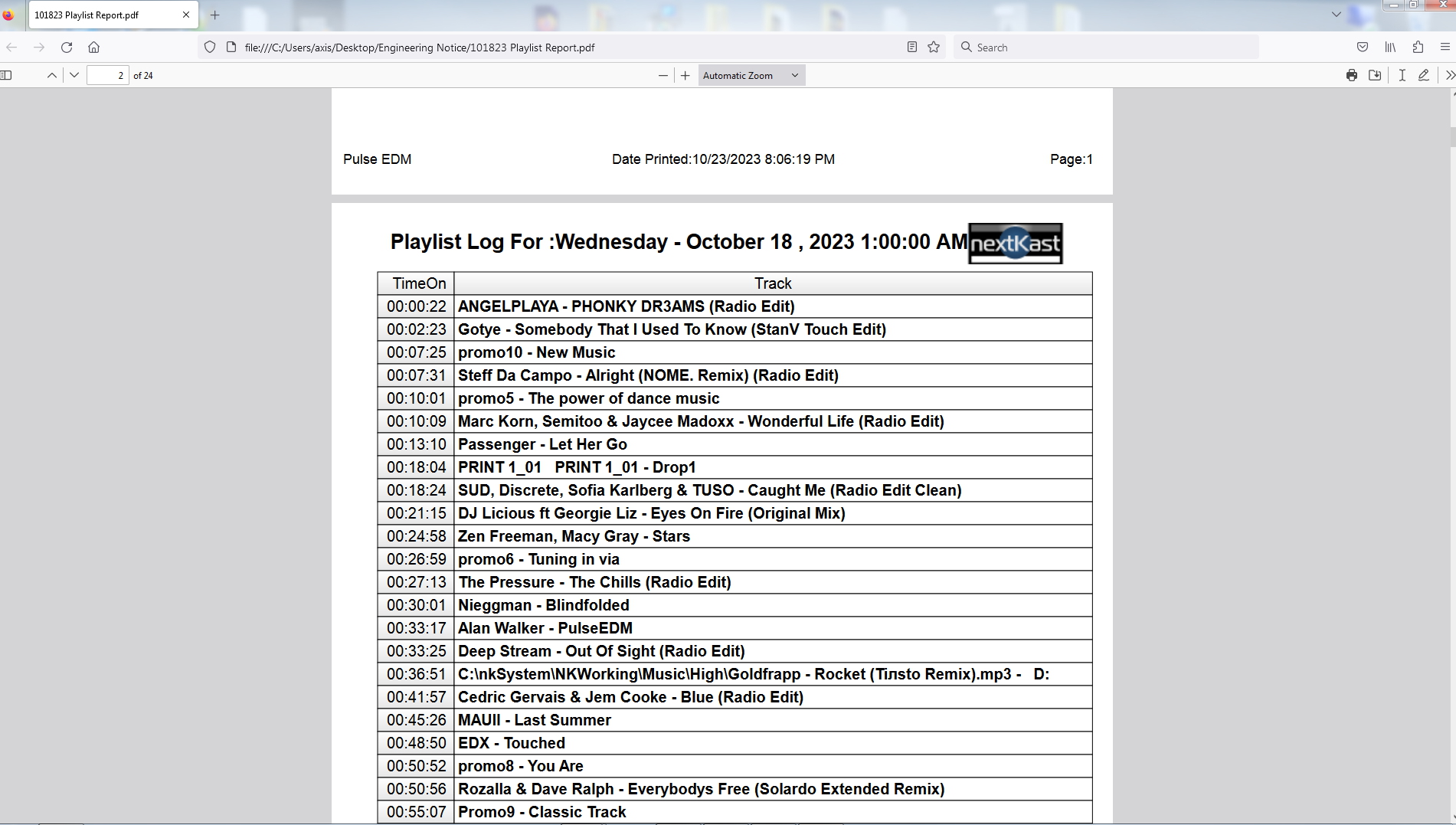This screenshot has height=825, width=1456.
Task: Open the Automatic Zoom dropdown
Action: pyautogui.click(x=751, y=75)
